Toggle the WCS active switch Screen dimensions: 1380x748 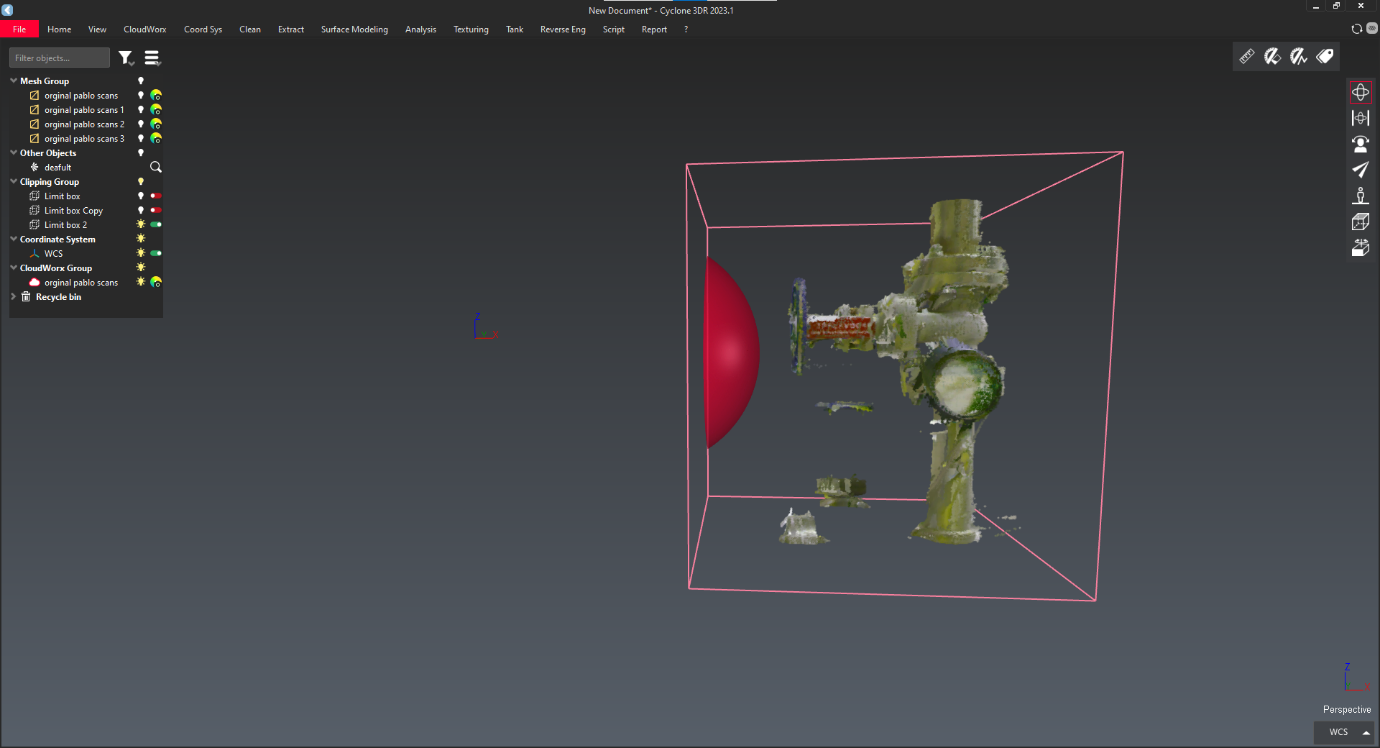point(156,253)
